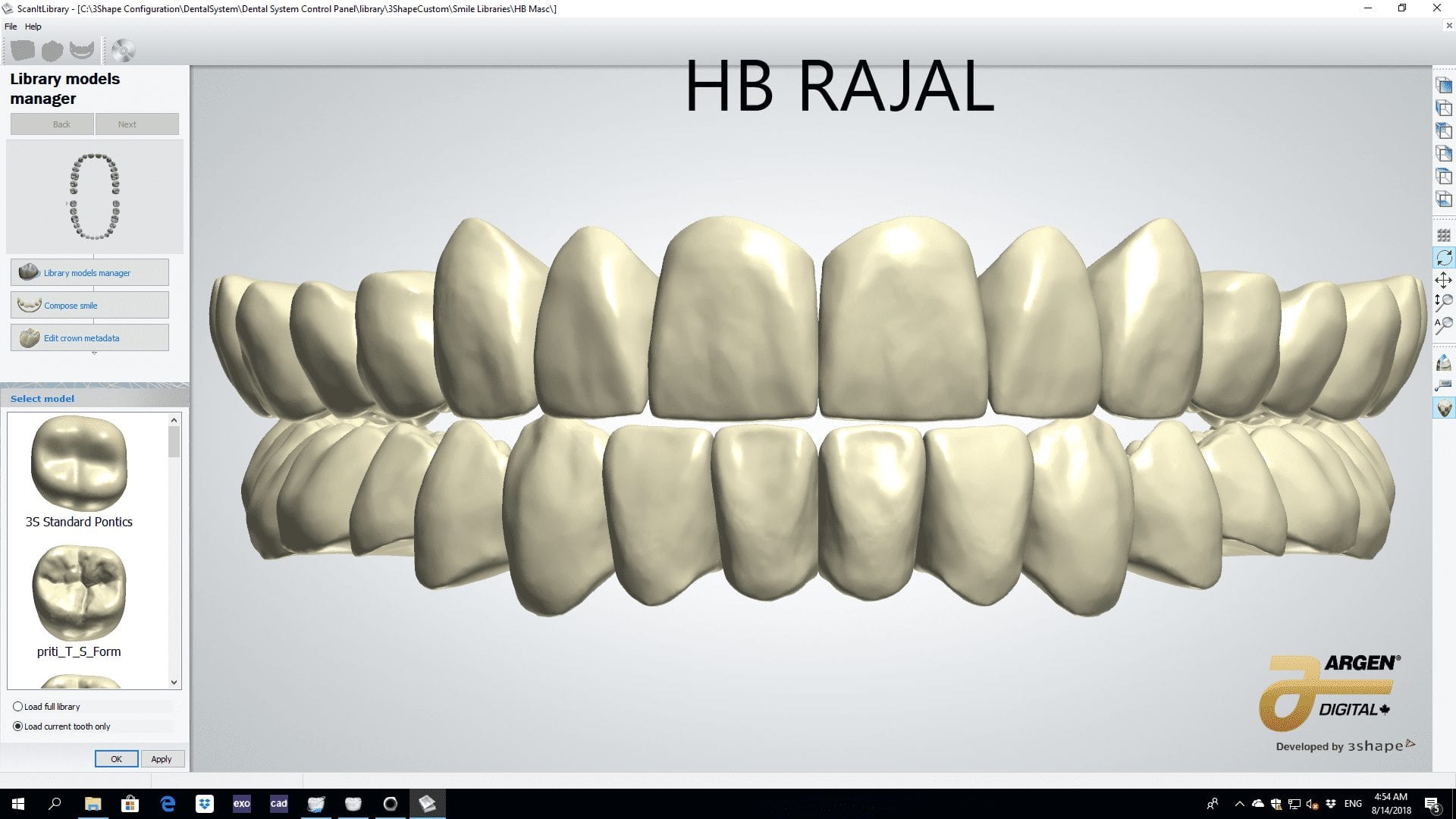Open the Help menu

click(33, 27)
